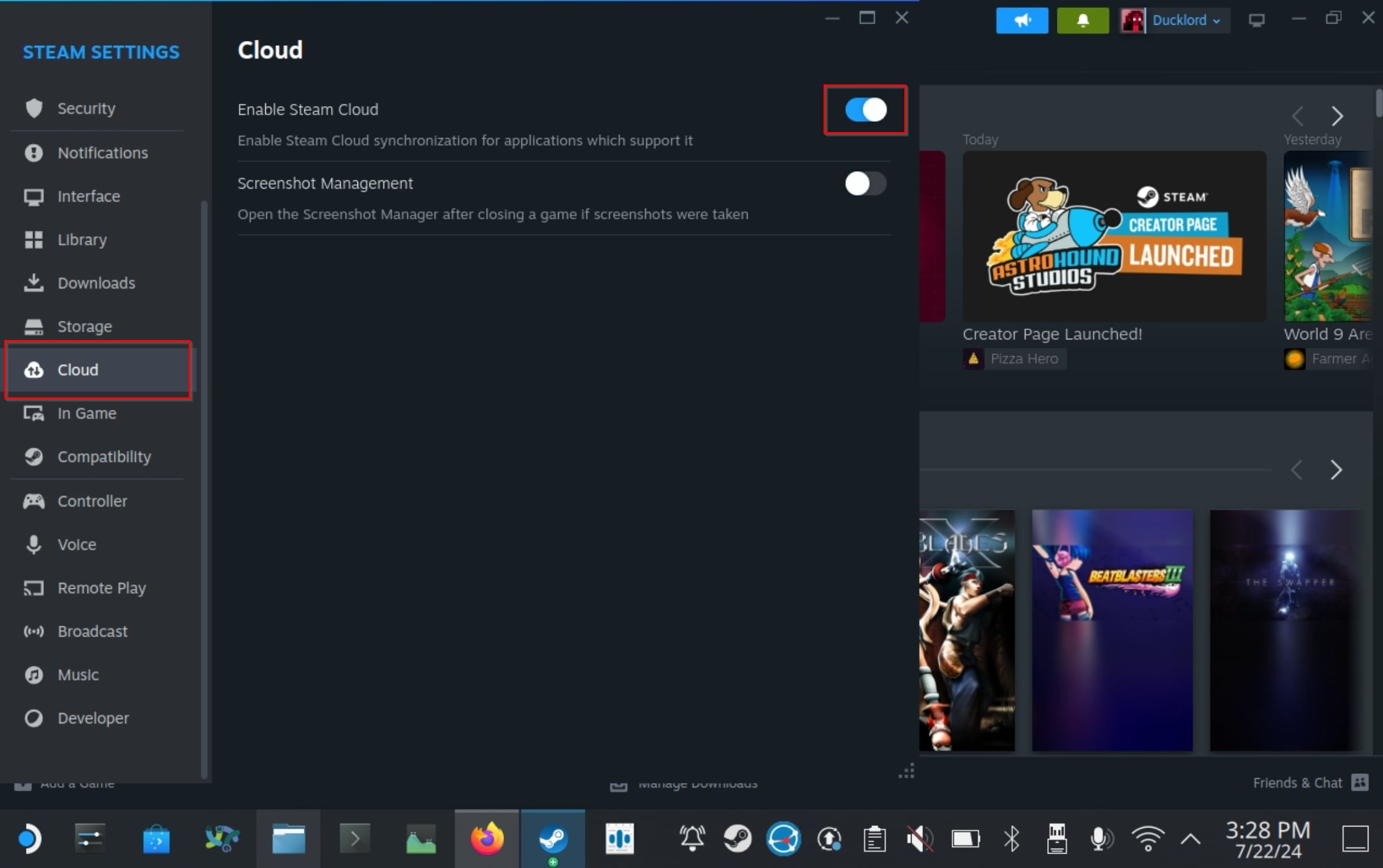
Task: Click the settings window resize grip
Action: 907,771
